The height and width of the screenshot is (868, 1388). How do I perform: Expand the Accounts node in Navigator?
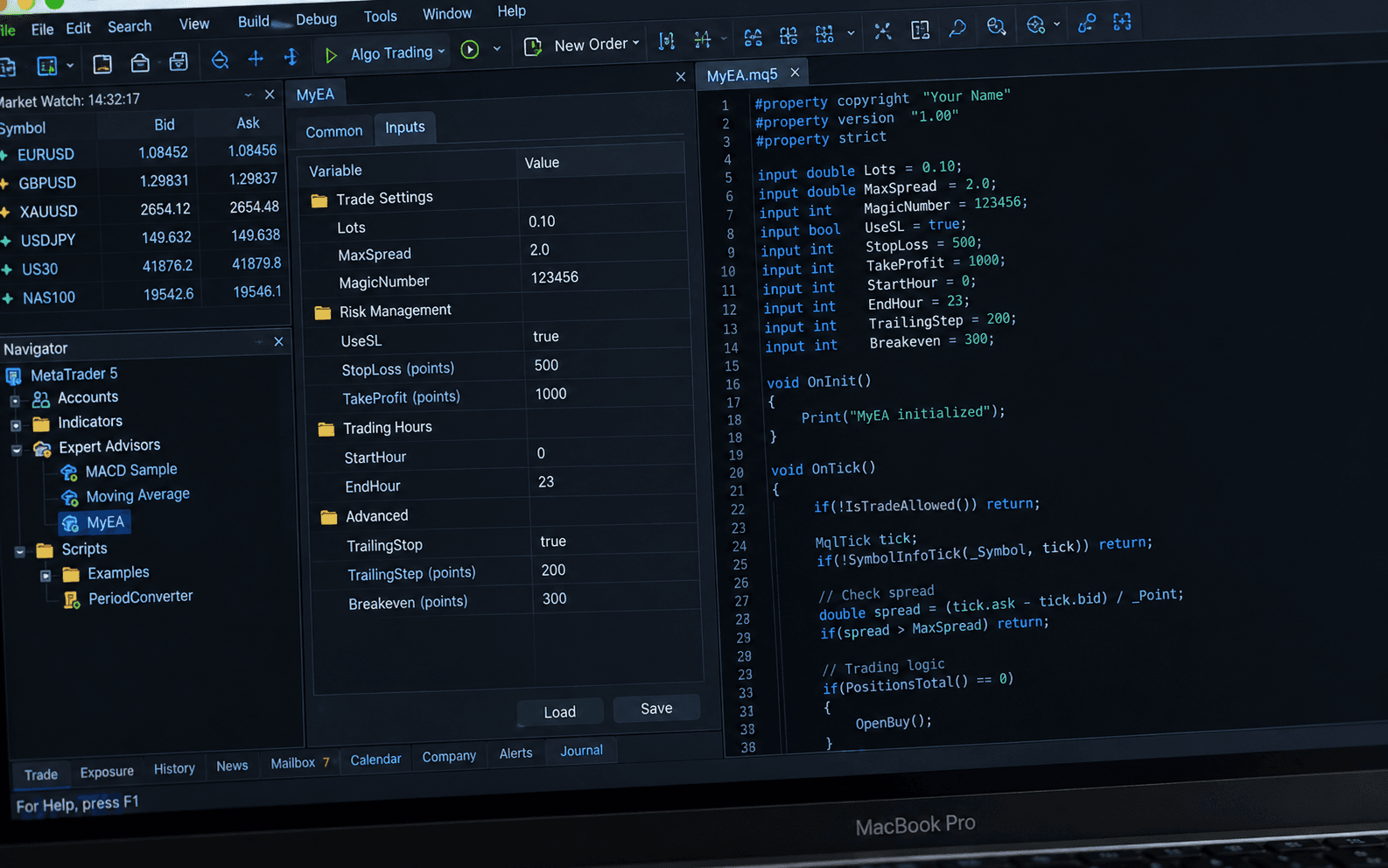click(x=15, y=402)
